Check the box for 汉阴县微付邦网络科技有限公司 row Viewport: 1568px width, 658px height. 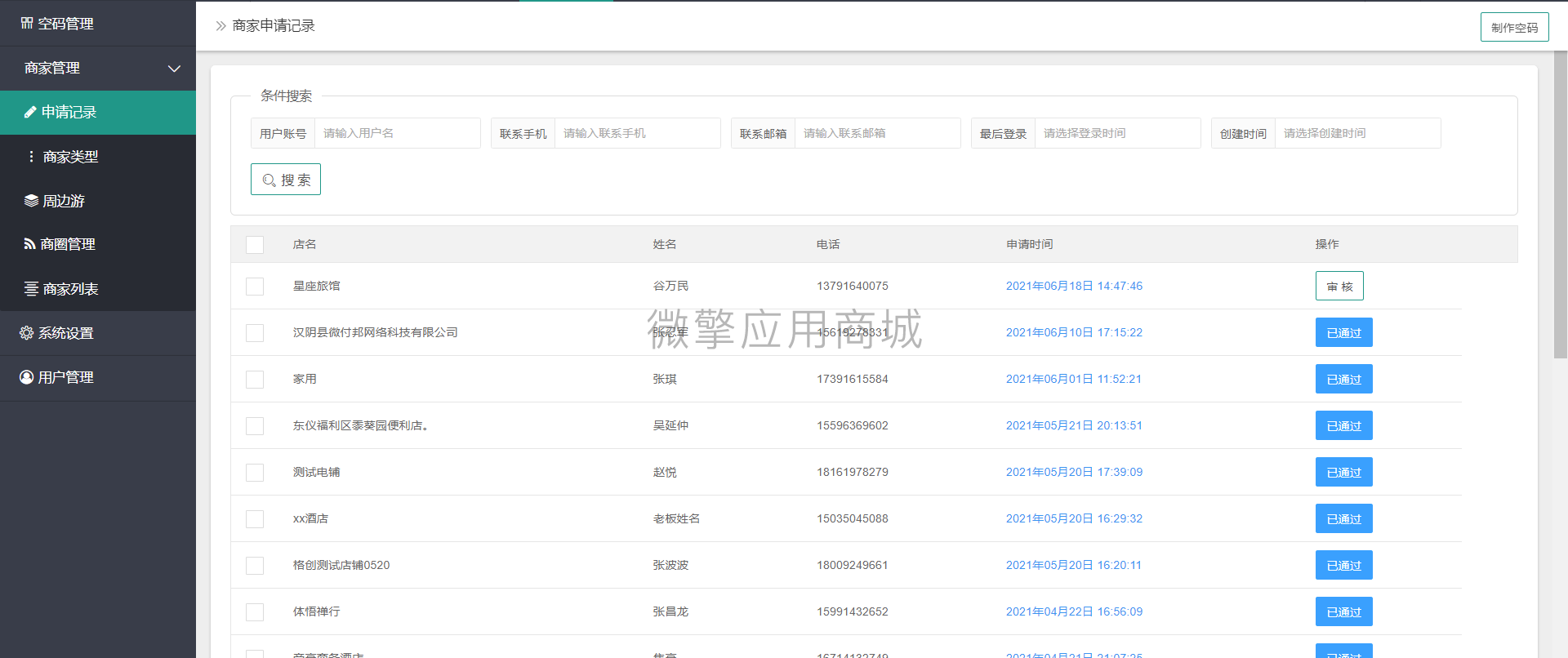tap(255, 333)
